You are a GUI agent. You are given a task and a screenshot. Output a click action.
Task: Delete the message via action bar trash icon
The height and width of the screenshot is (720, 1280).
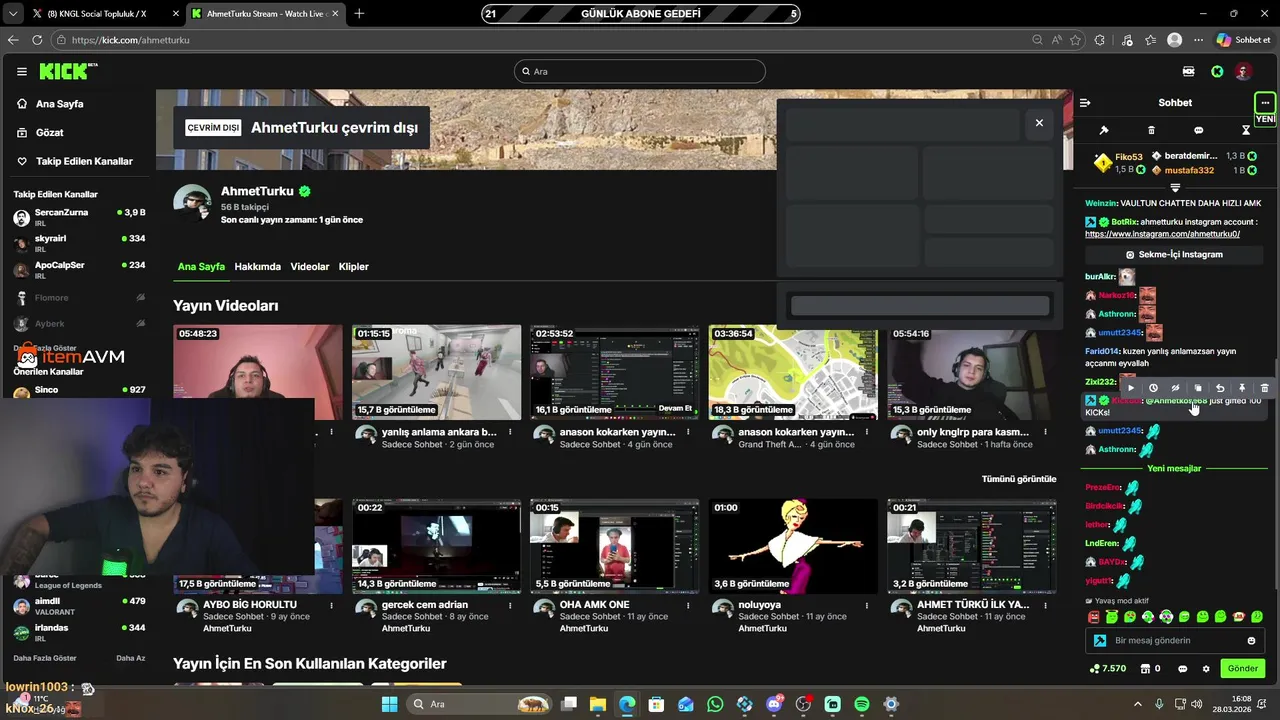[x=1264, y=388]
